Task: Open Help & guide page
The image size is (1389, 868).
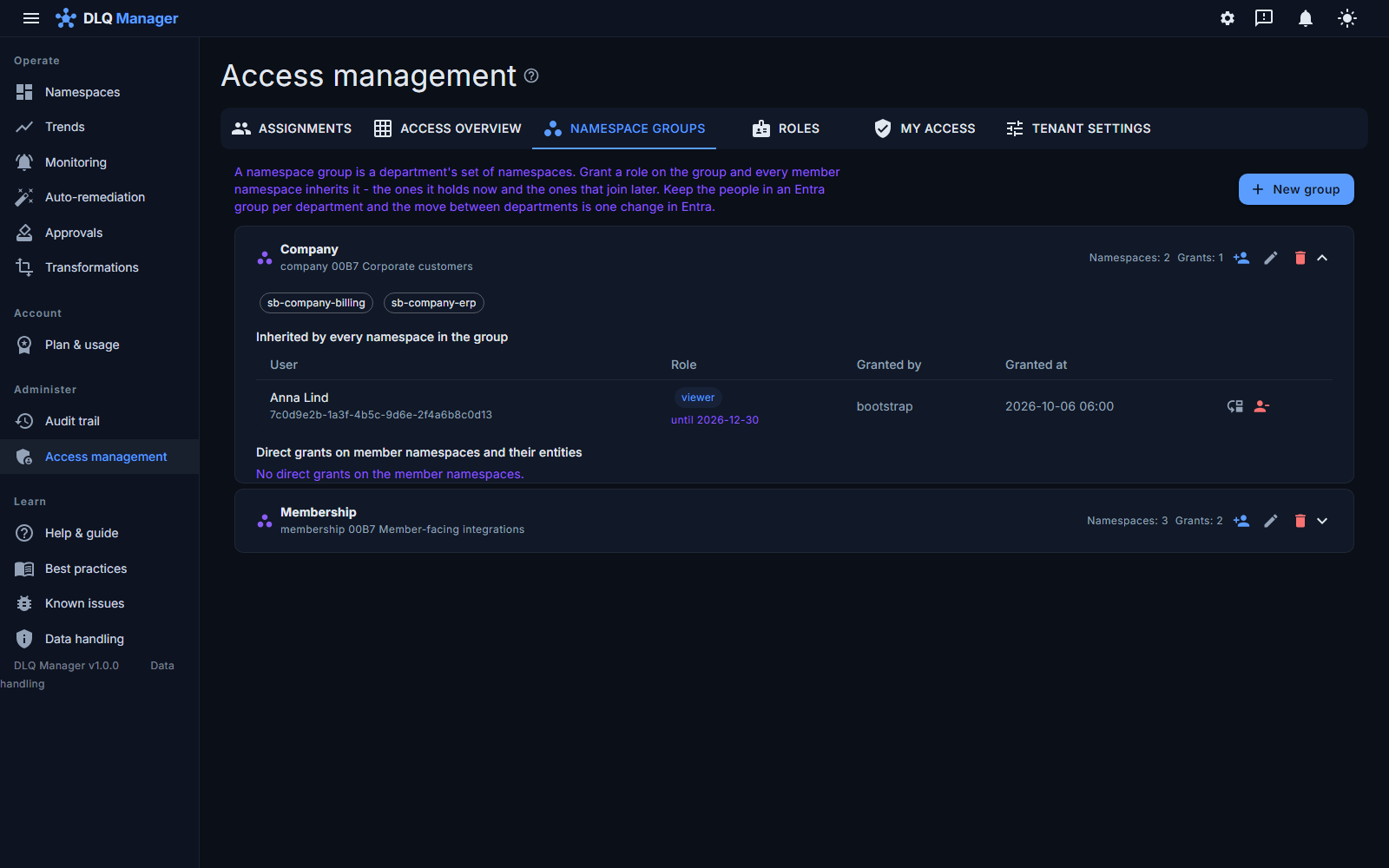Action: (x=100, y=533)
